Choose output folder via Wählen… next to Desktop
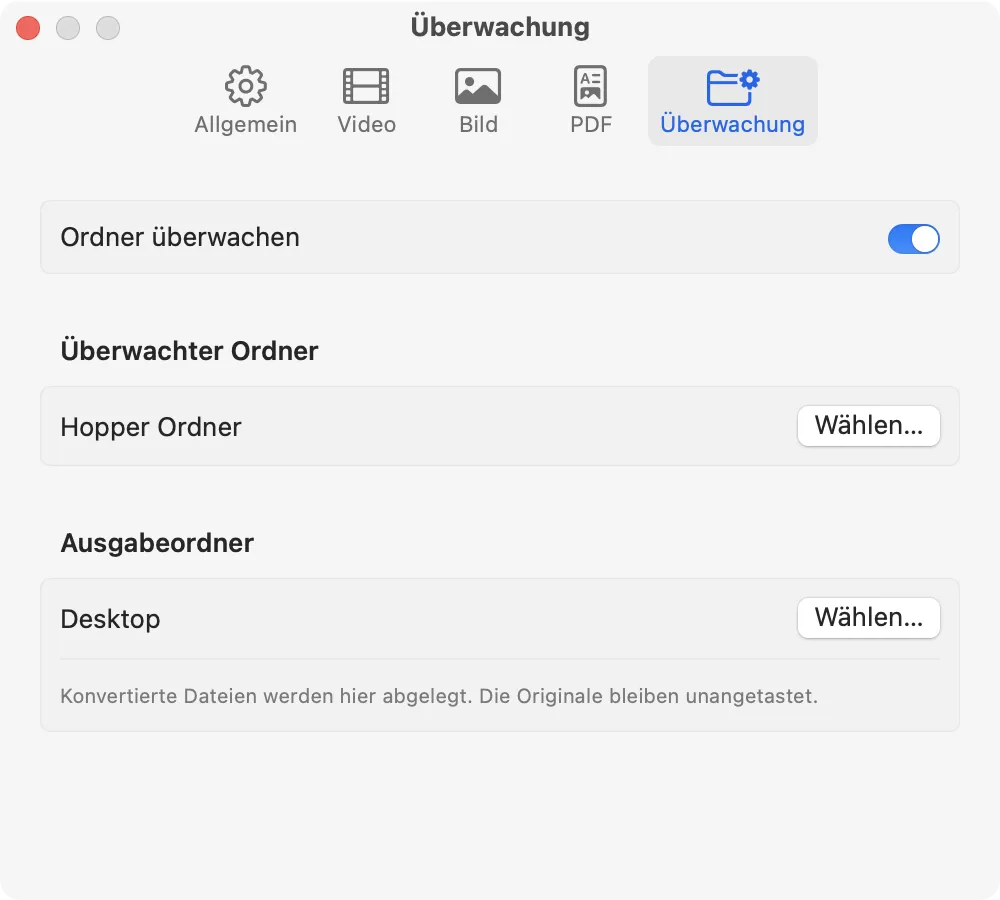 click(x=868, y=618)
